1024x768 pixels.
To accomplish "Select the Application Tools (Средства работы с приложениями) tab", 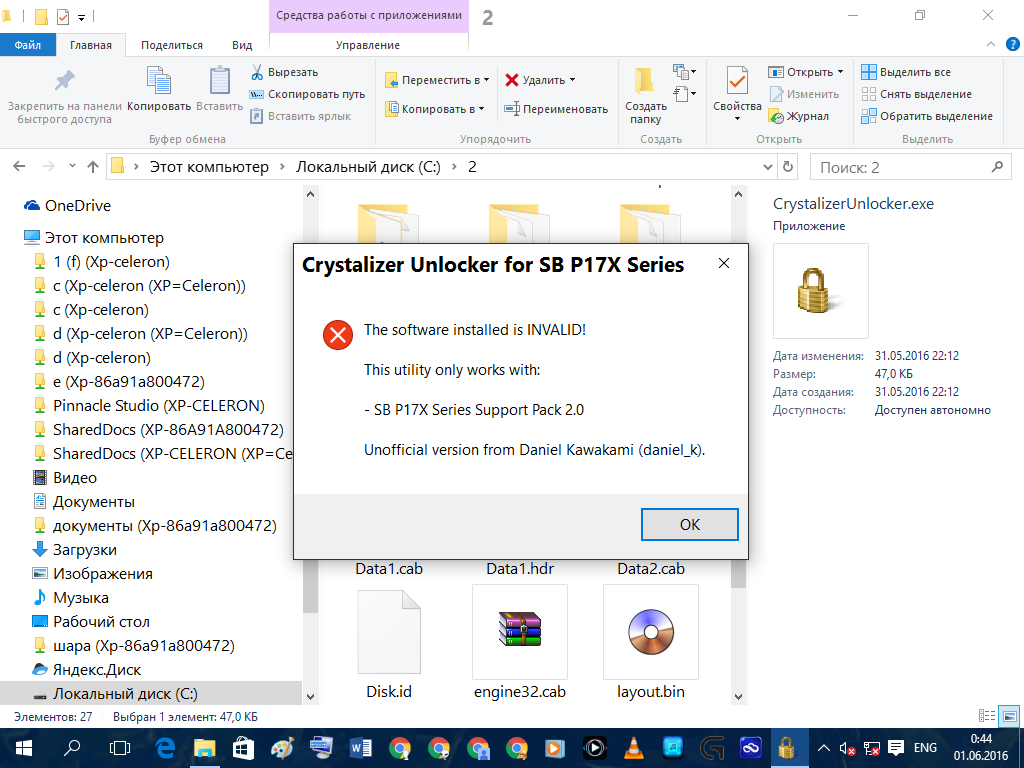I will click(369, 16).
